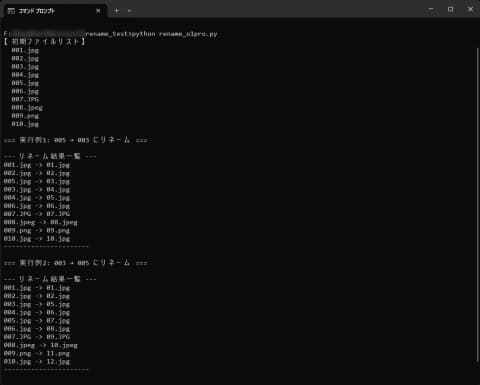Click 006.jpg in the initial file list
This screenshot has height=385, width=480.
click(x=25, y=91)
